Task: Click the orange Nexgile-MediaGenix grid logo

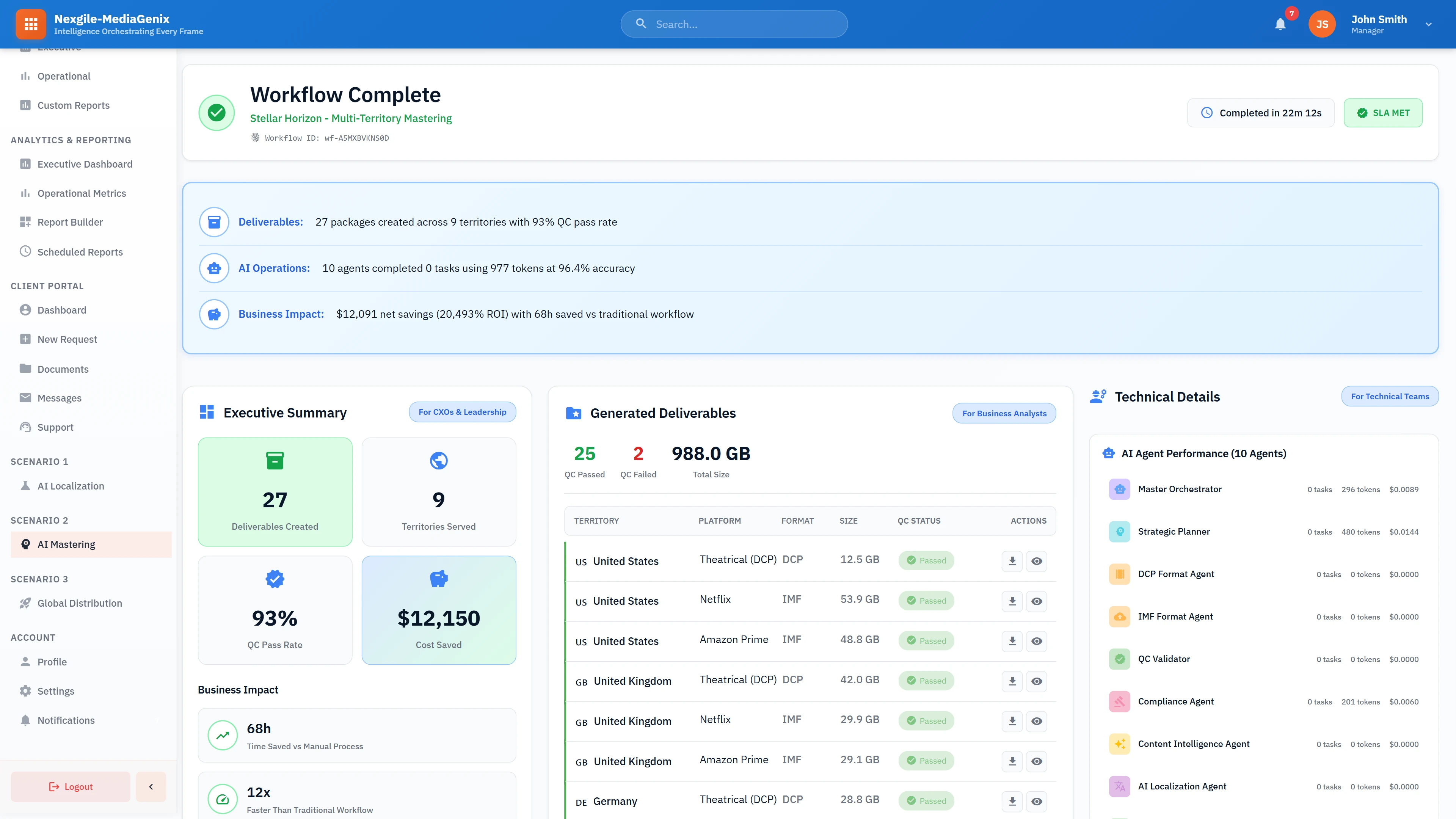Action: point(30,24)
